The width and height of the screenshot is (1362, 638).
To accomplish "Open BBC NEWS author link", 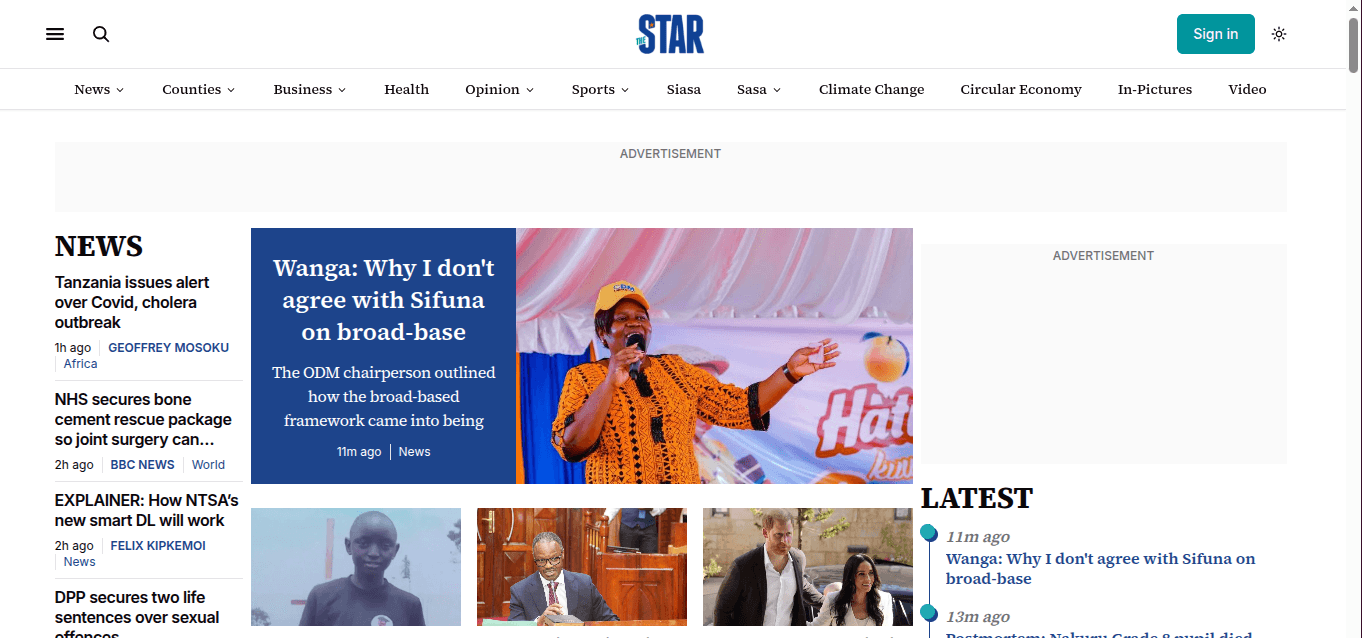I will pos(142,465).
